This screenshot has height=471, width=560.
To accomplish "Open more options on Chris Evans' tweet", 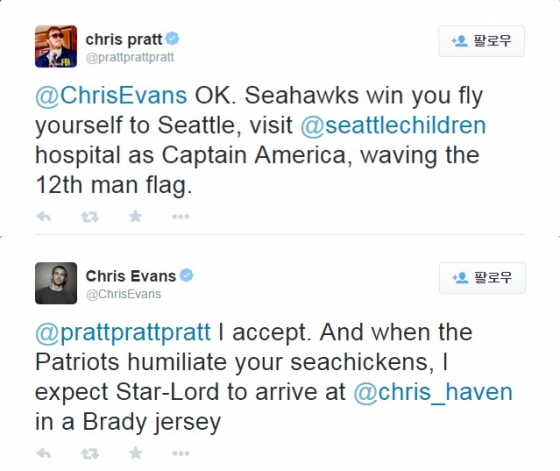I will point(181,454).
